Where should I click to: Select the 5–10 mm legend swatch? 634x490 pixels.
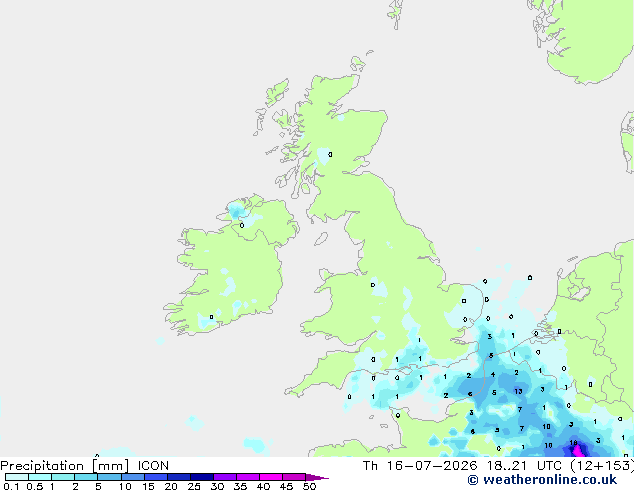109,477
